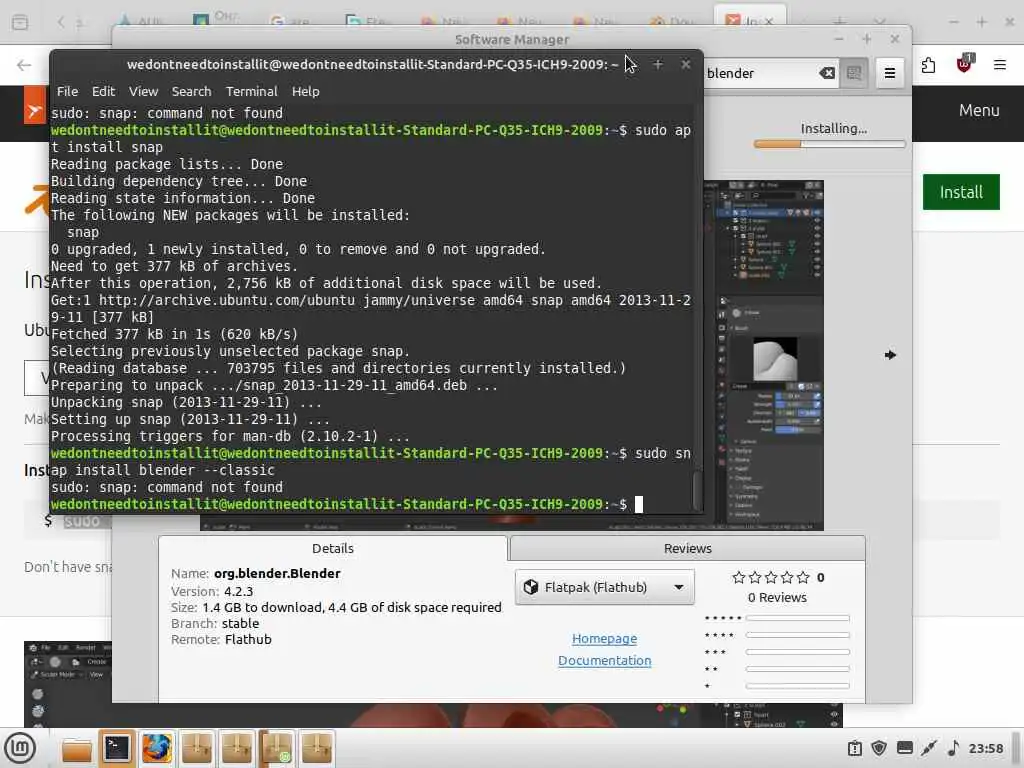Click the 23:58 clock in the panel

985,748
